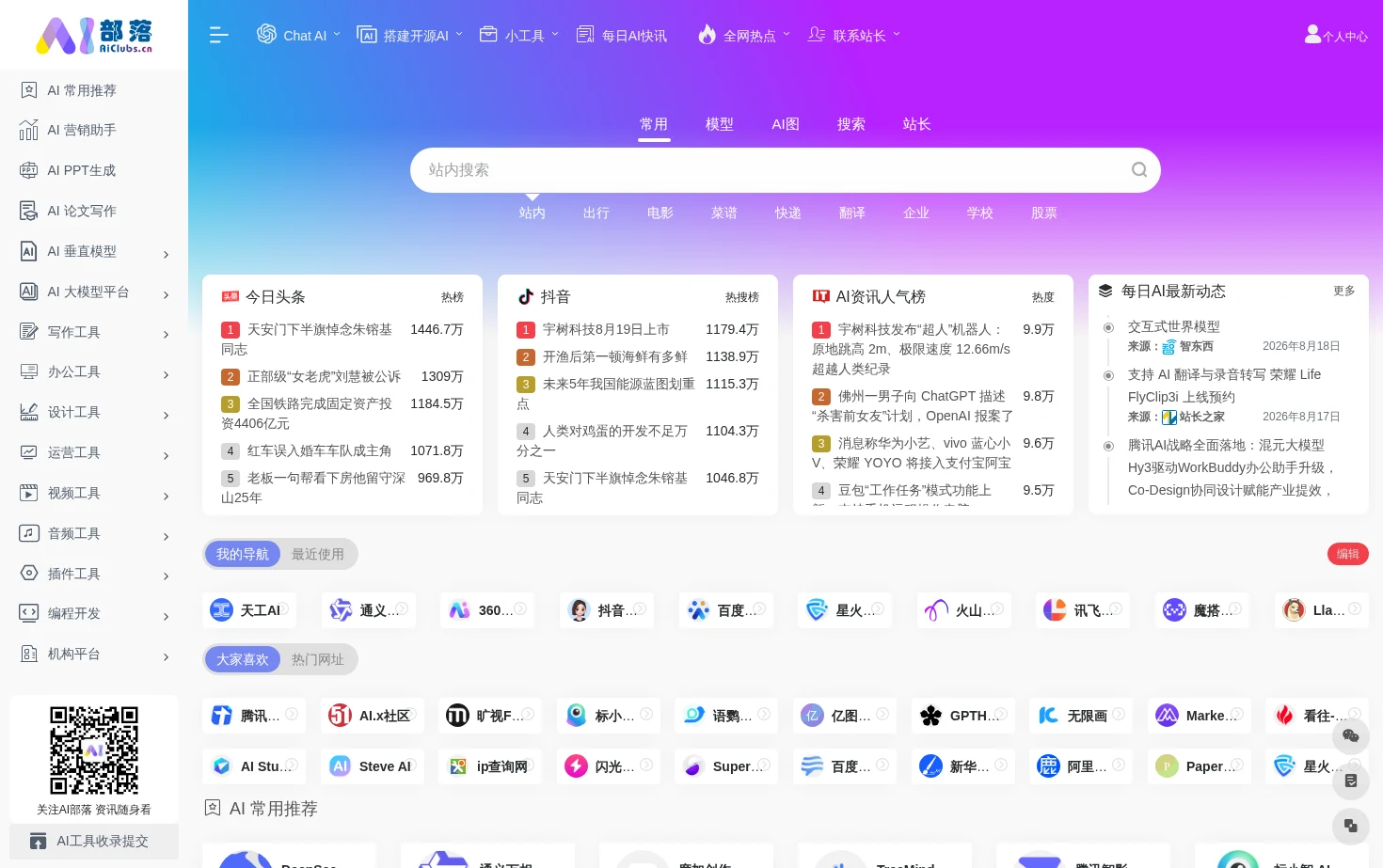
Task: Click the AI部落 logo
Action: coord(94,36)
